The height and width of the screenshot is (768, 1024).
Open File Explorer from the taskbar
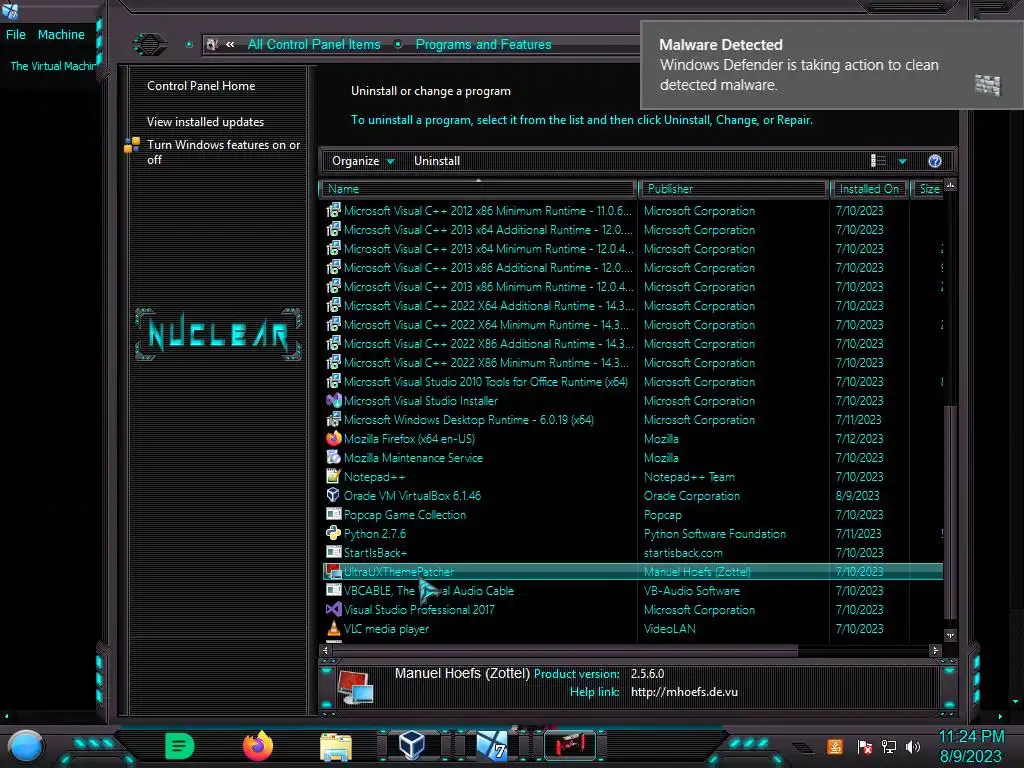coord(336,746)
